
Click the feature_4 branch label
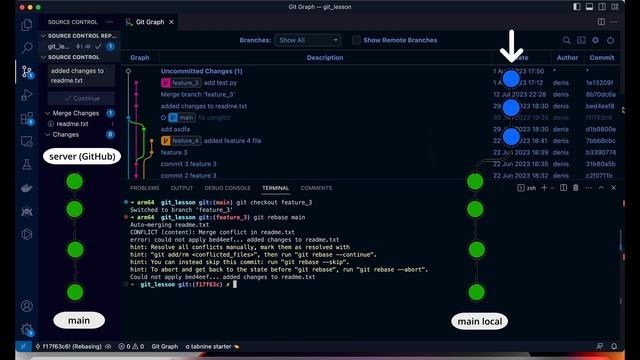[181, 141]
